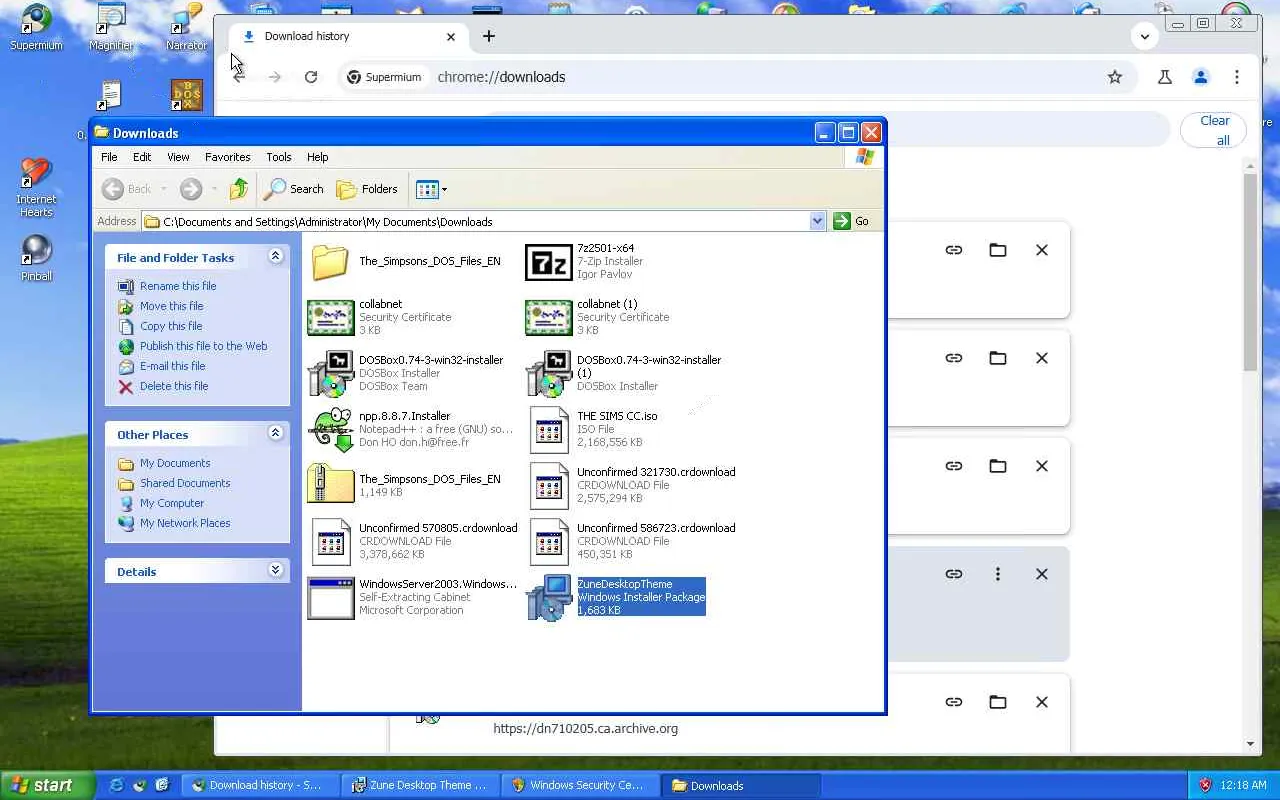1280x800 pixels.
Task: Copy link of the dn710205.ca.archive.org download
Action: pos(954,702)
